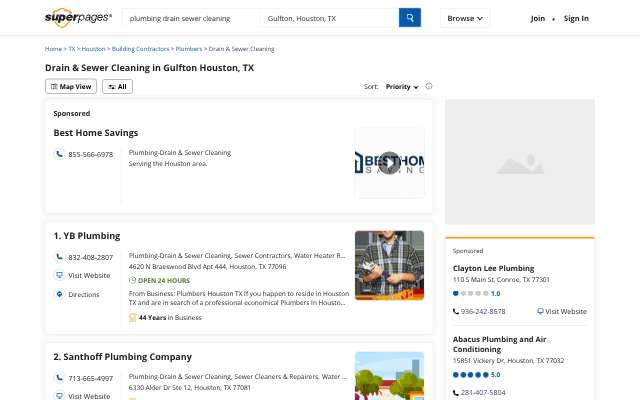The height and width of the screenshot is (400, 640).
Task: Play the Best Home Savings video
Action: click(389, 163)
